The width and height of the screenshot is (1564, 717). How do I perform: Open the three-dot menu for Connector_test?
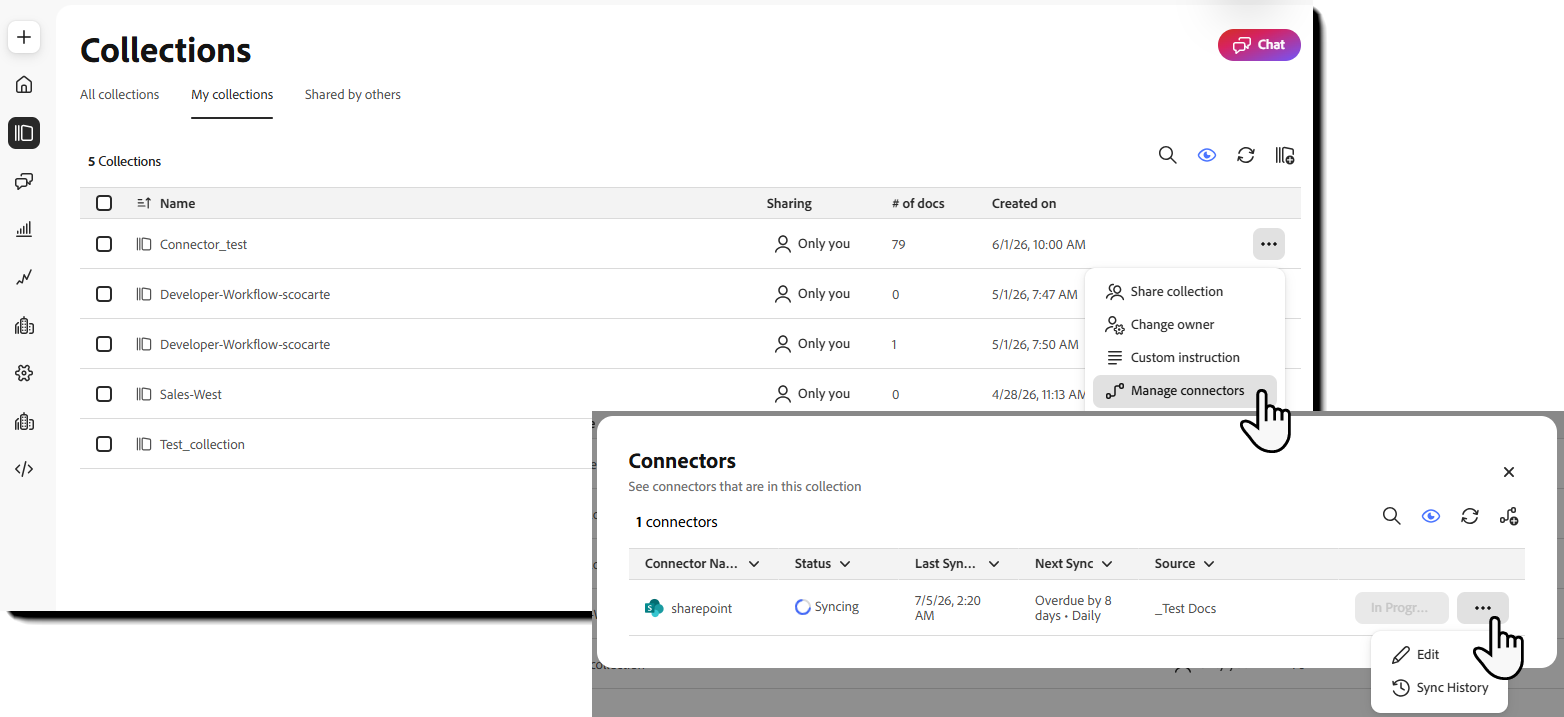[1268, 244]
